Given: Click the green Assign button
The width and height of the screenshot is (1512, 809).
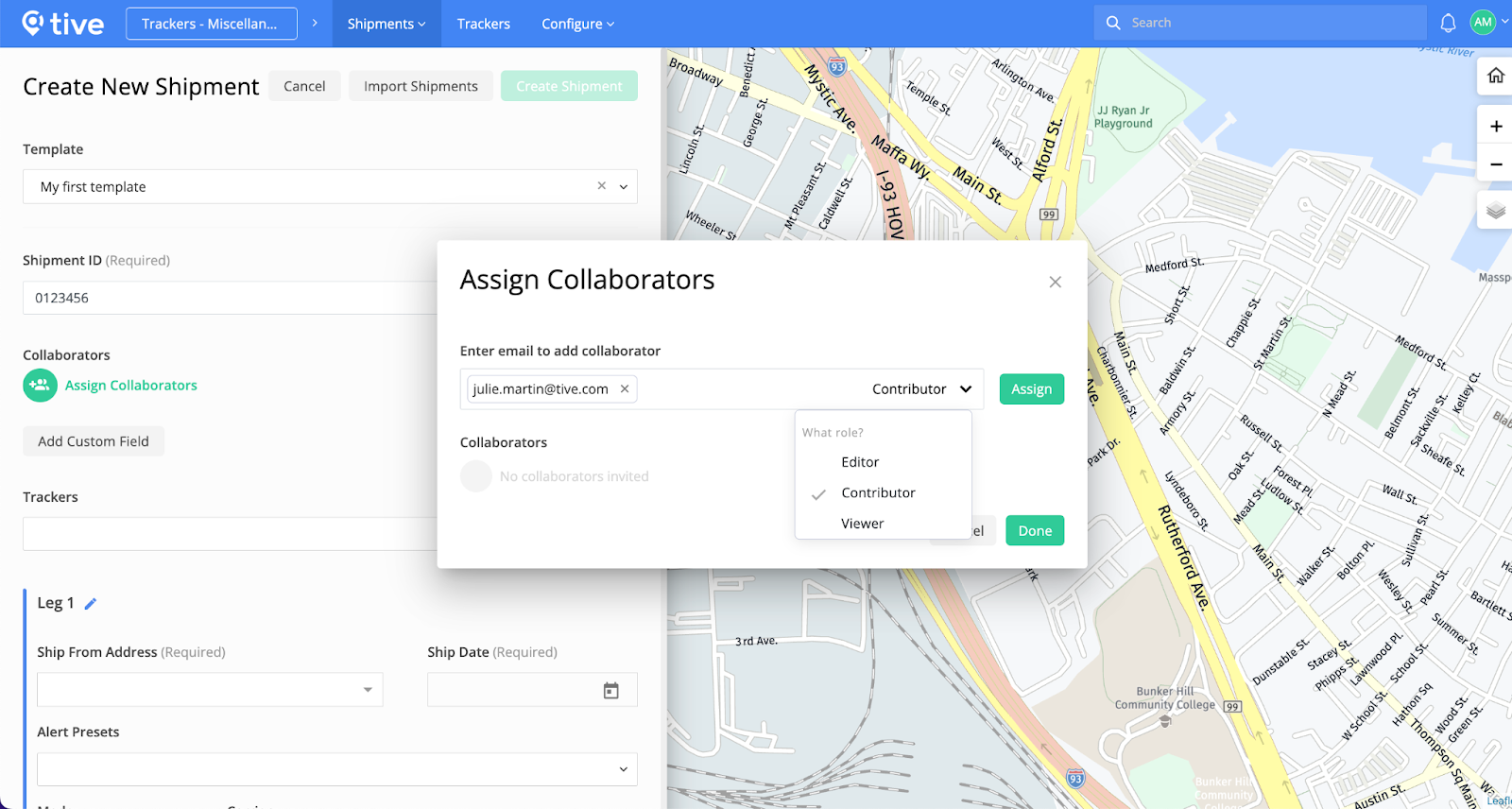Looking at the screenshot, I should (1031, 389).
